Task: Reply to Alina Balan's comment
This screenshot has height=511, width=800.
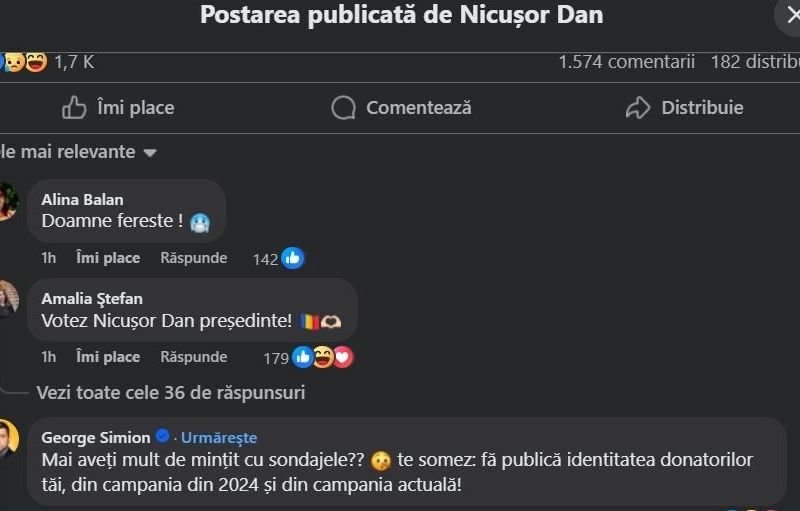Action: (x=194, y=258)
